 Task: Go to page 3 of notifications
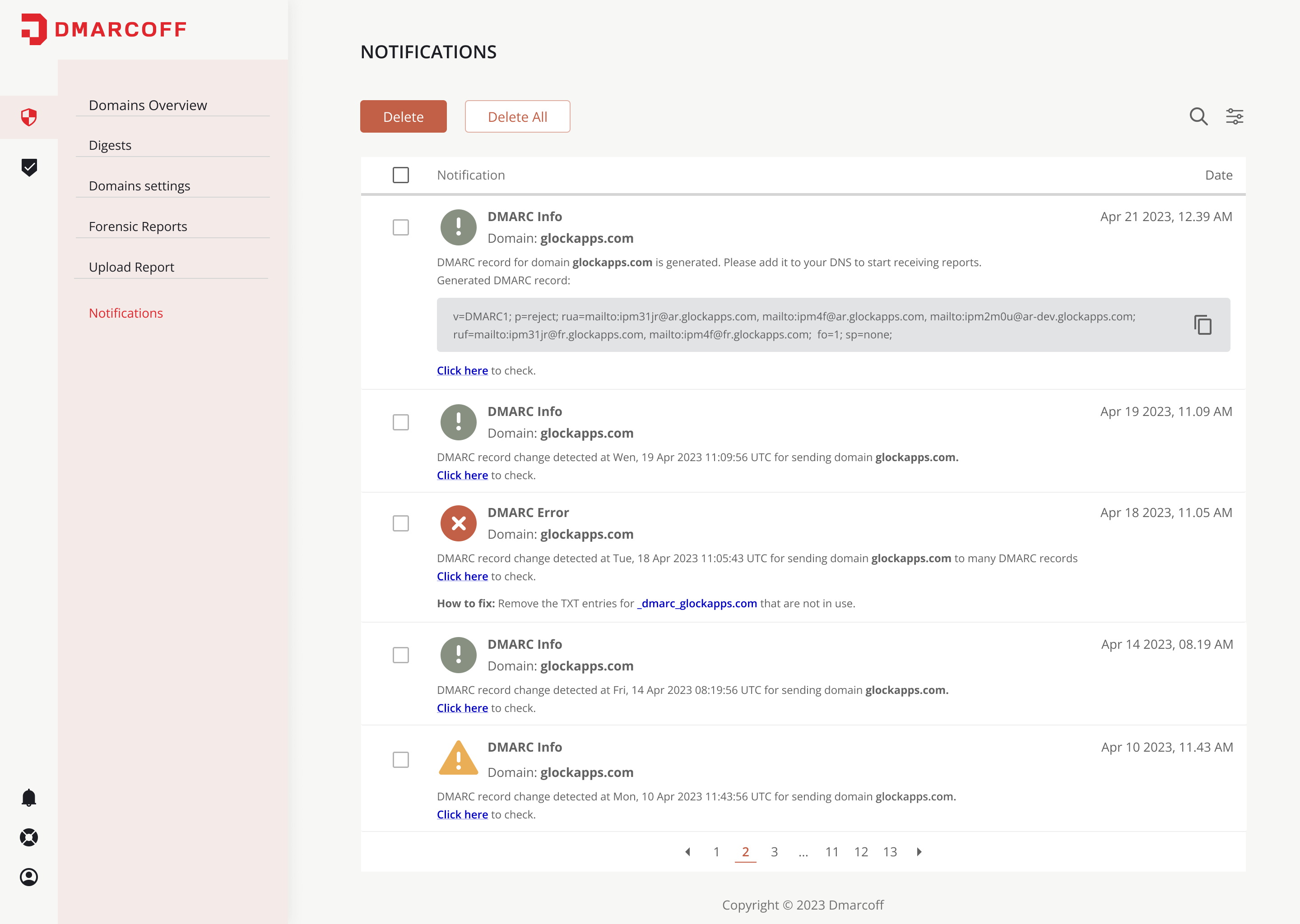tap(774, 852)
